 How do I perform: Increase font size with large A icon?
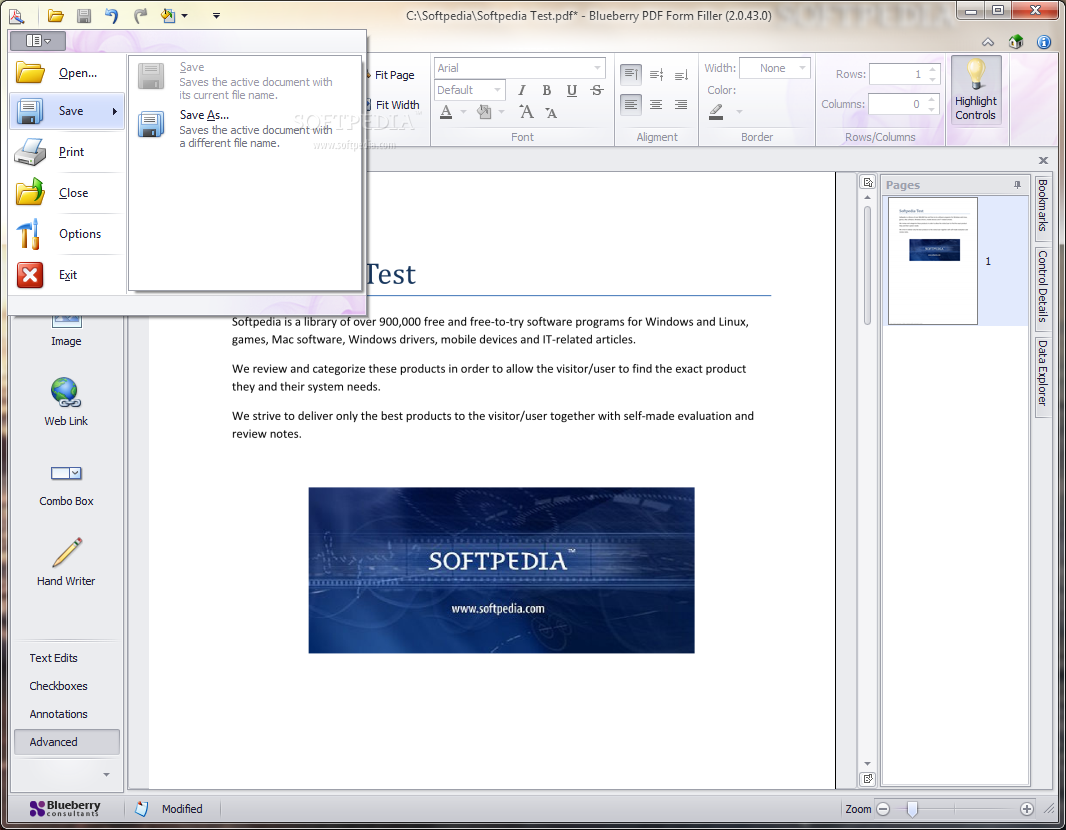tap(526, 111)
